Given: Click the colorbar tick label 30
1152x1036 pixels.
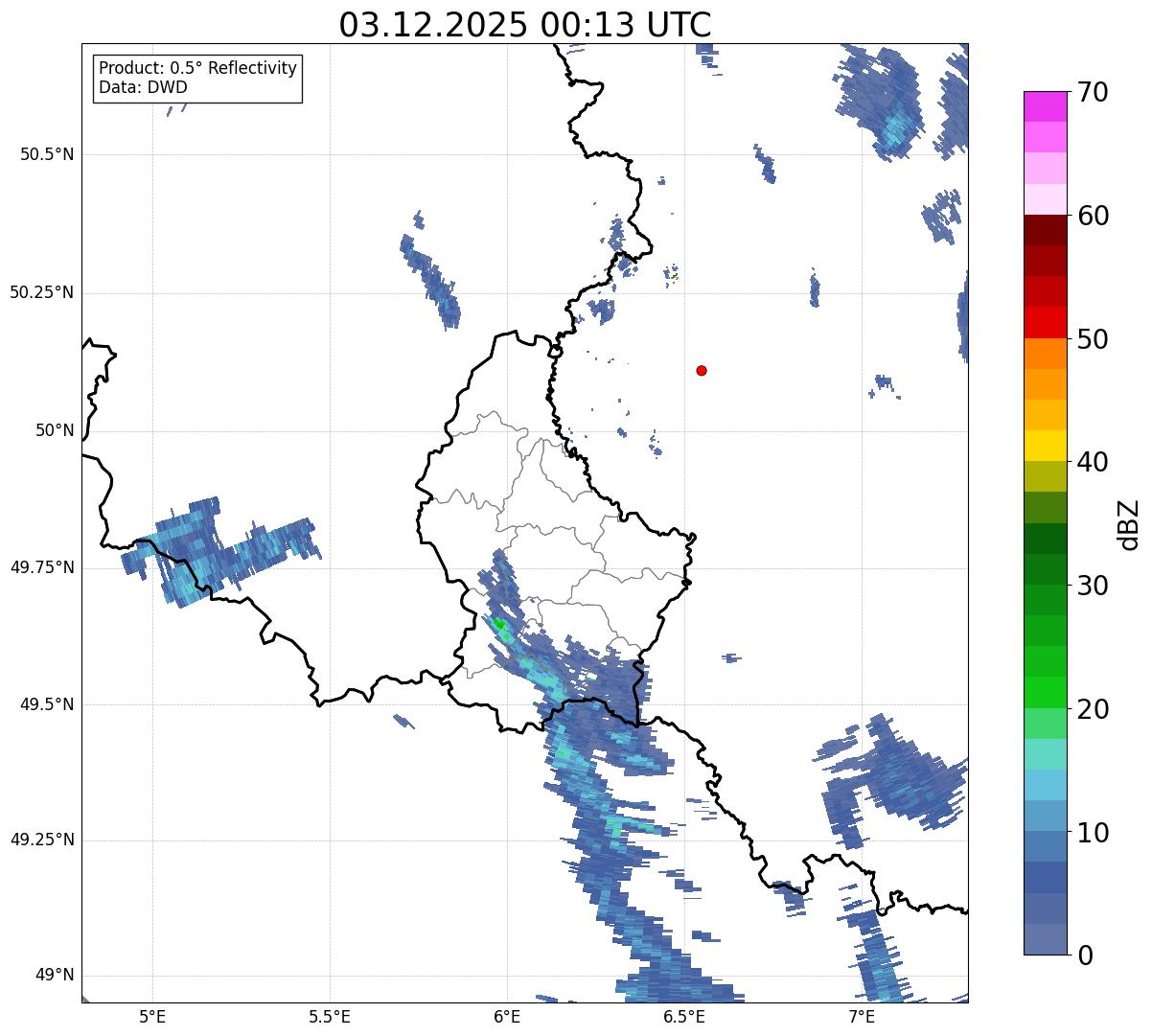Looking at the screenshot, I should point(1093,586).
